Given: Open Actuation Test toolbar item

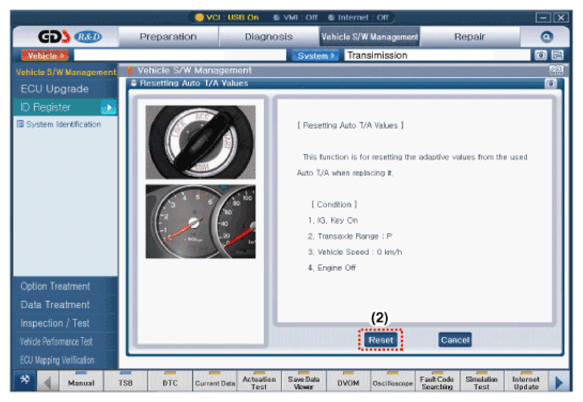Looking at the screenshot, I should (259, 381).
